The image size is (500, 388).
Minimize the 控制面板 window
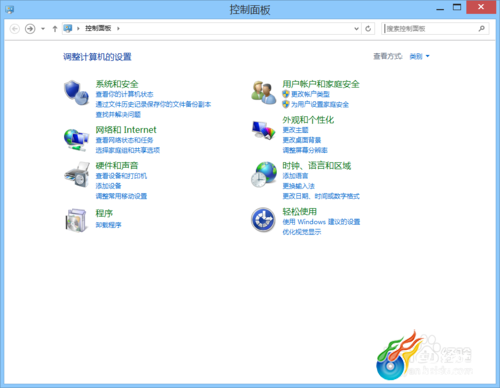tap(440, 8)
